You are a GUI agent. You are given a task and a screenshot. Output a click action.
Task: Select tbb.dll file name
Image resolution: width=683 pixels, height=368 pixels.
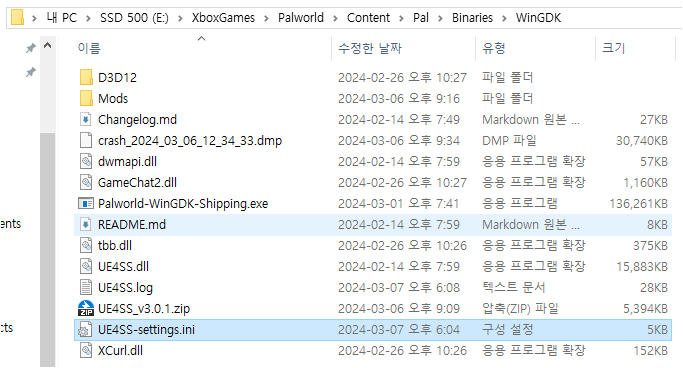click(x=115, y=246)
